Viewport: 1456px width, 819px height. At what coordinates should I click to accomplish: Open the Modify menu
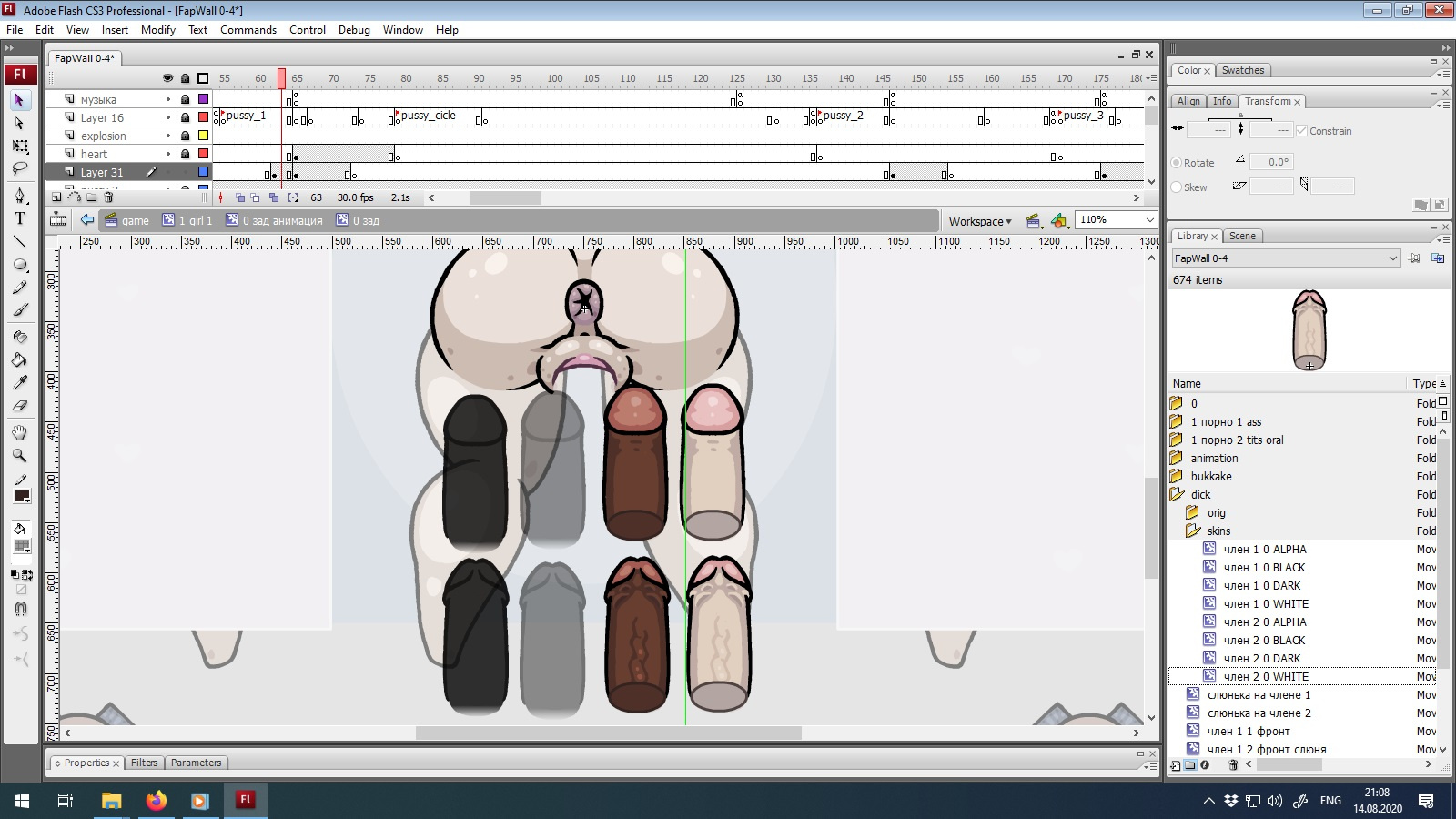pos(157,30)
